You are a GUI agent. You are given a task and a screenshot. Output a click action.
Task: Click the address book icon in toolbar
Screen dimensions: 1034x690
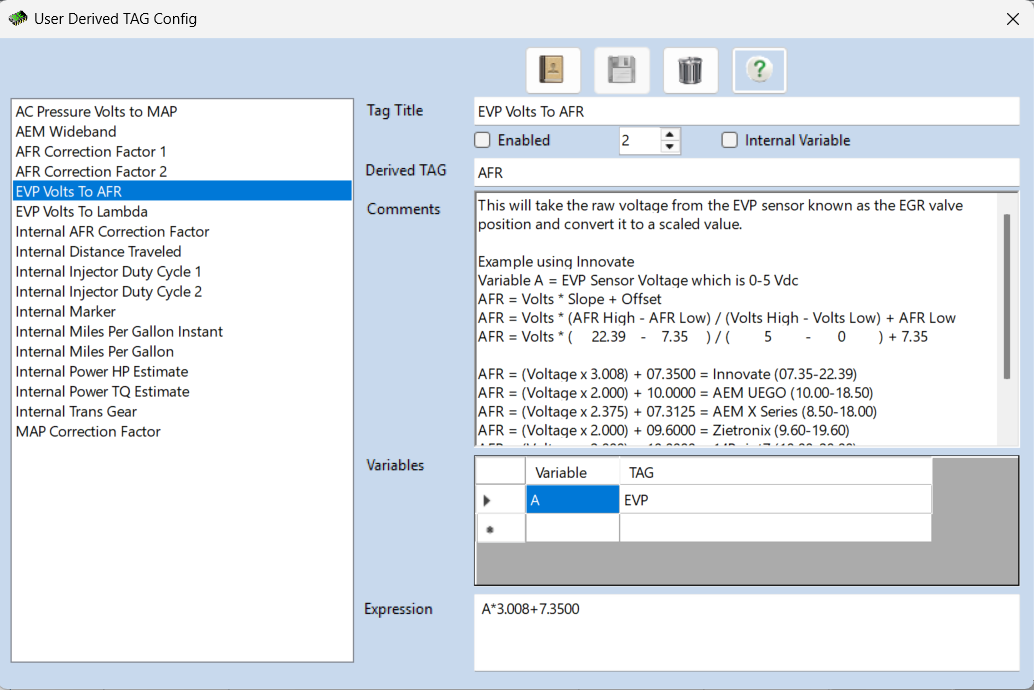click(x=552, y=70)
